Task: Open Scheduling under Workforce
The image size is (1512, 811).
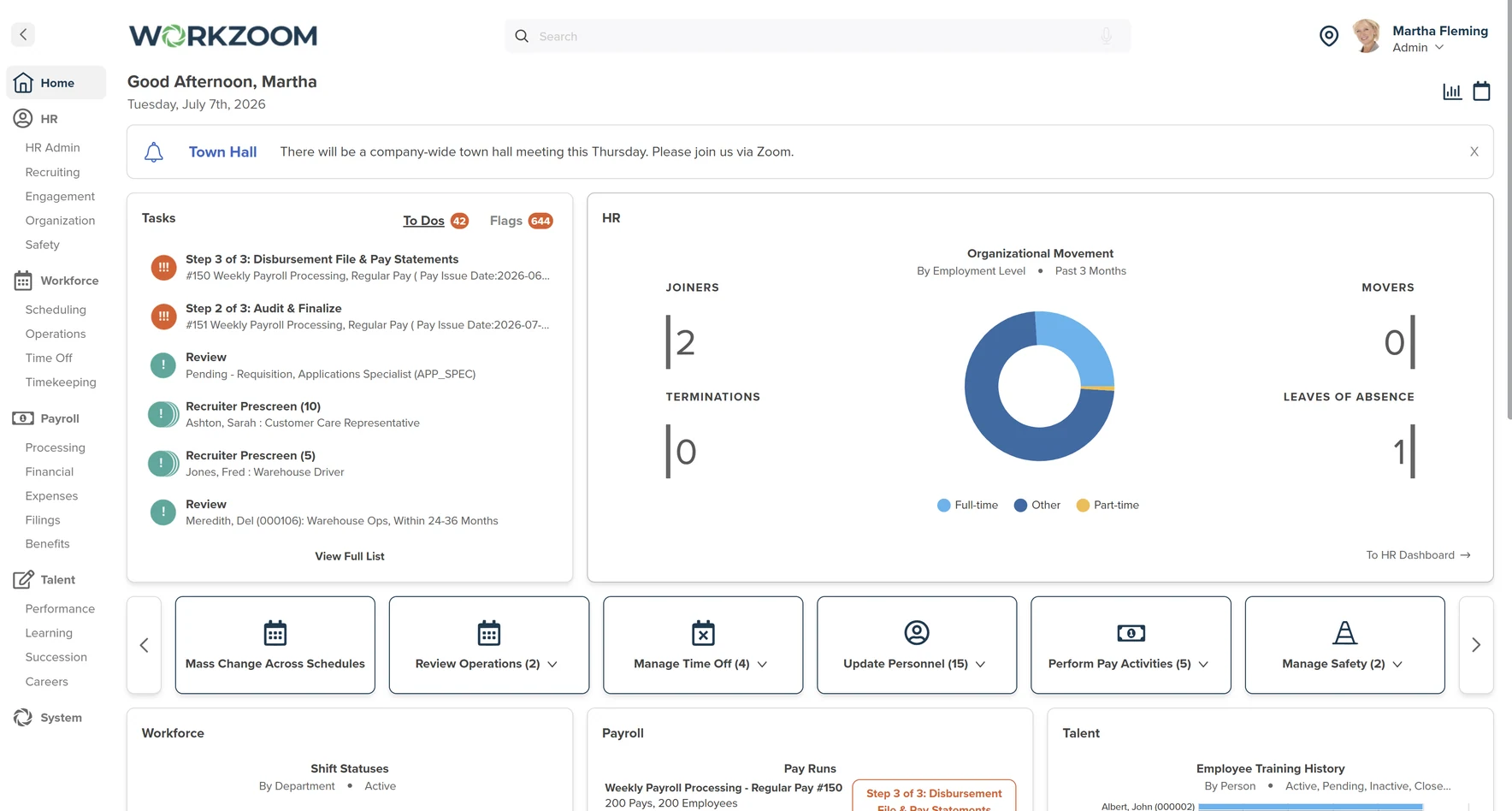Action: click(x=56, y=310)
